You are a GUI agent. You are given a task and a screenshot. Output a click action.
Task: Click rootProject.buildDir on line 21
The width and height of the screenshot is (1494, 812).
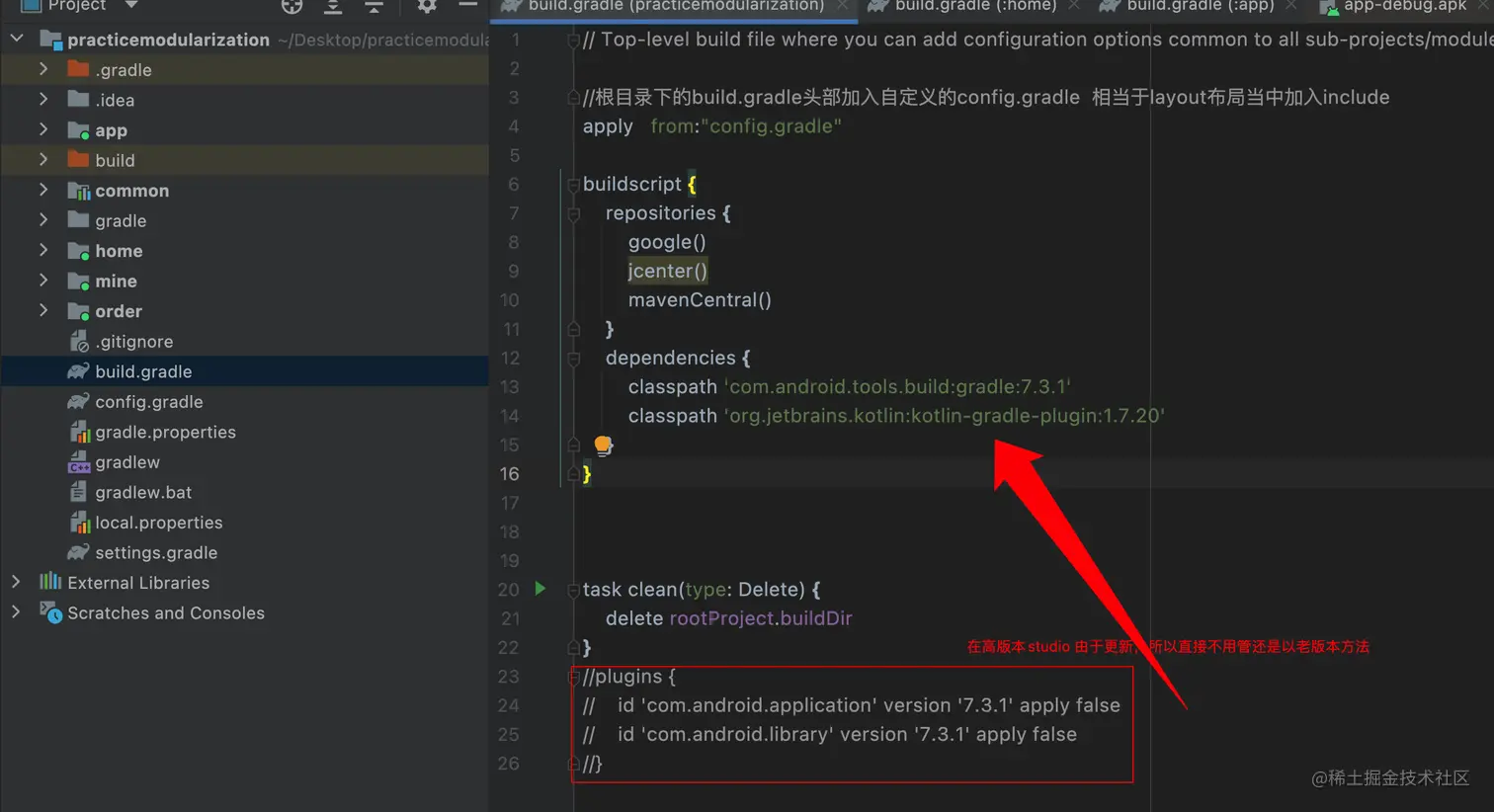[761, 618]
